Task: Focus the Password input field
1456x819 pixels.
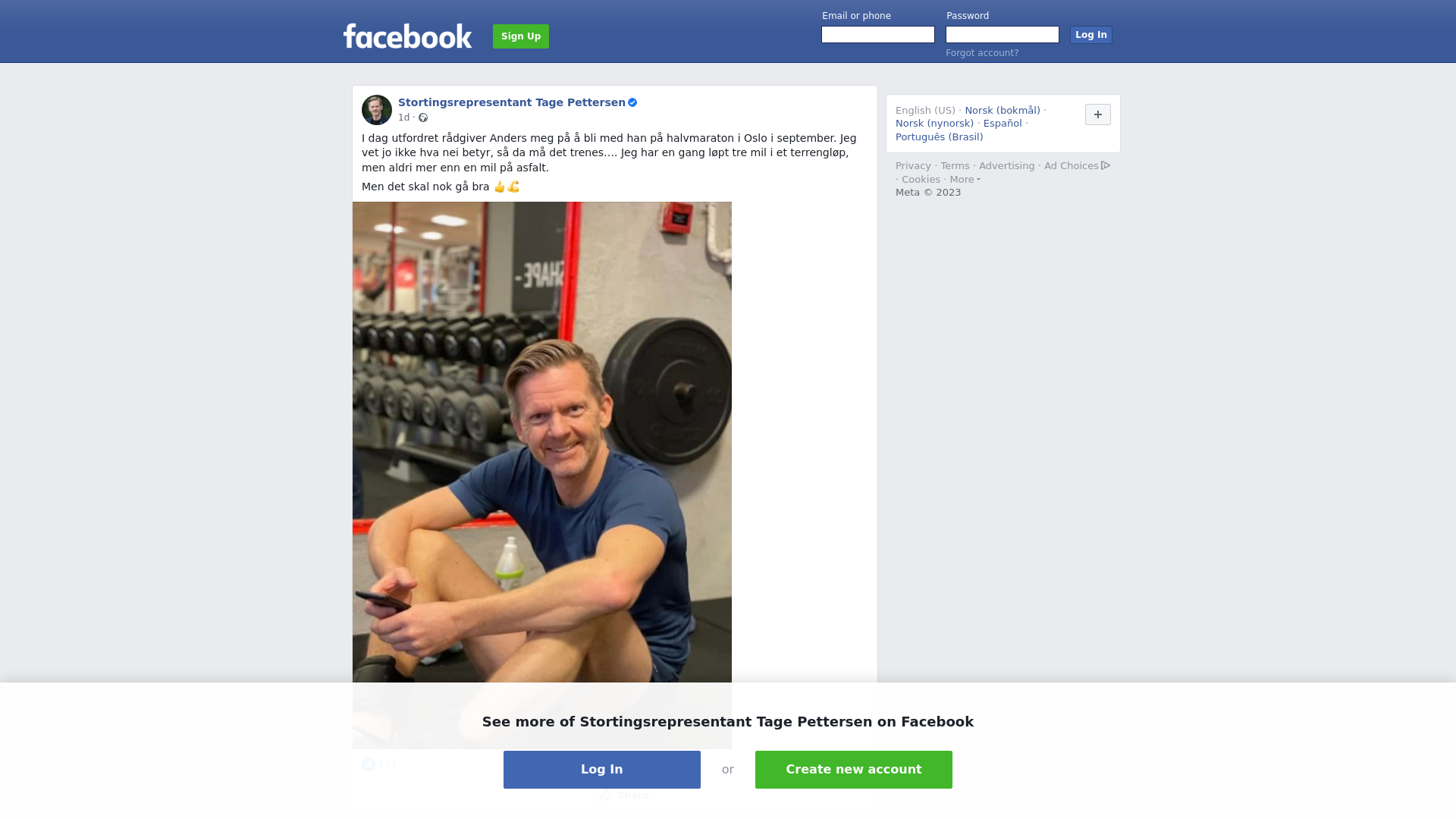Action: [1003, 35]
